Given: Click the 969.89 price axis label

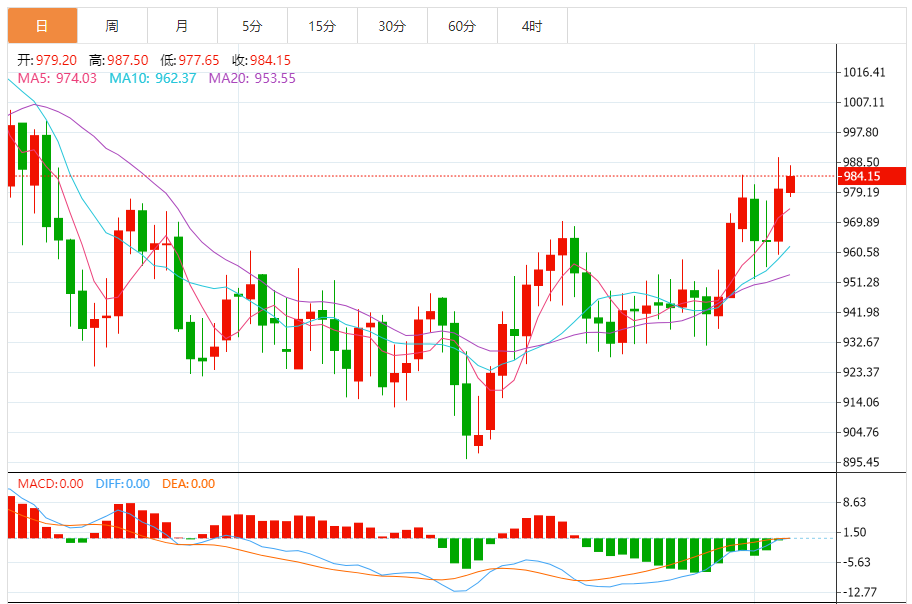Looking at the screenshot, I should tap(861, 222).
